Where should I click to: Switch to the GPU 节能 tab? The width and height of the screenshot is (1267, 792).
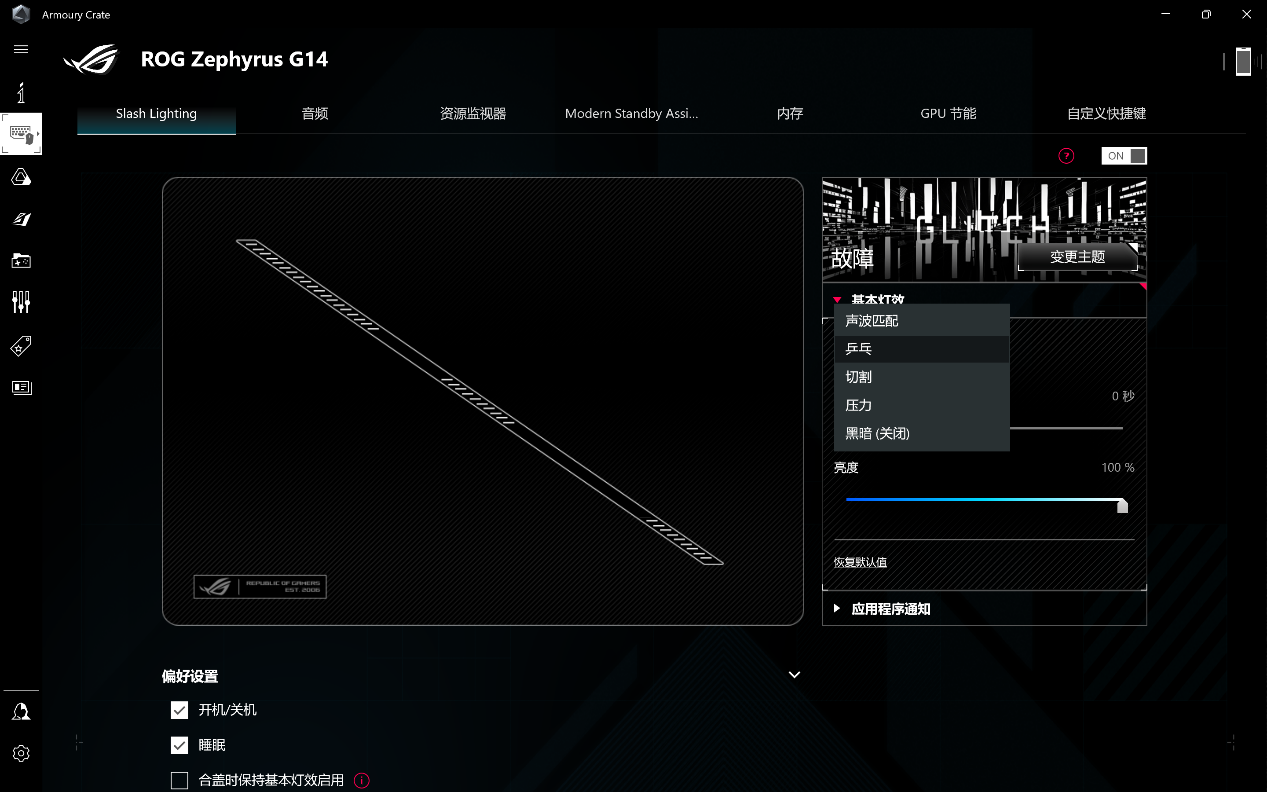point(948,113)
